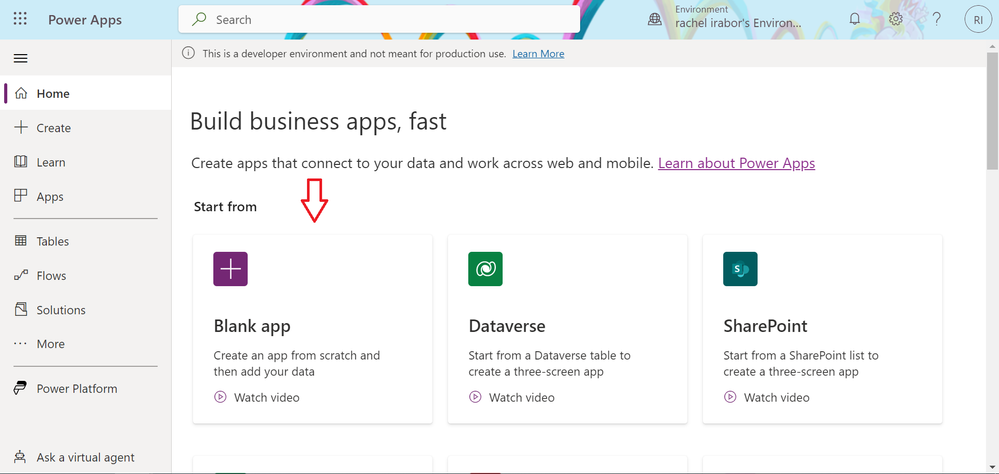Open the Settings gear icon

[x=896, y=19]
